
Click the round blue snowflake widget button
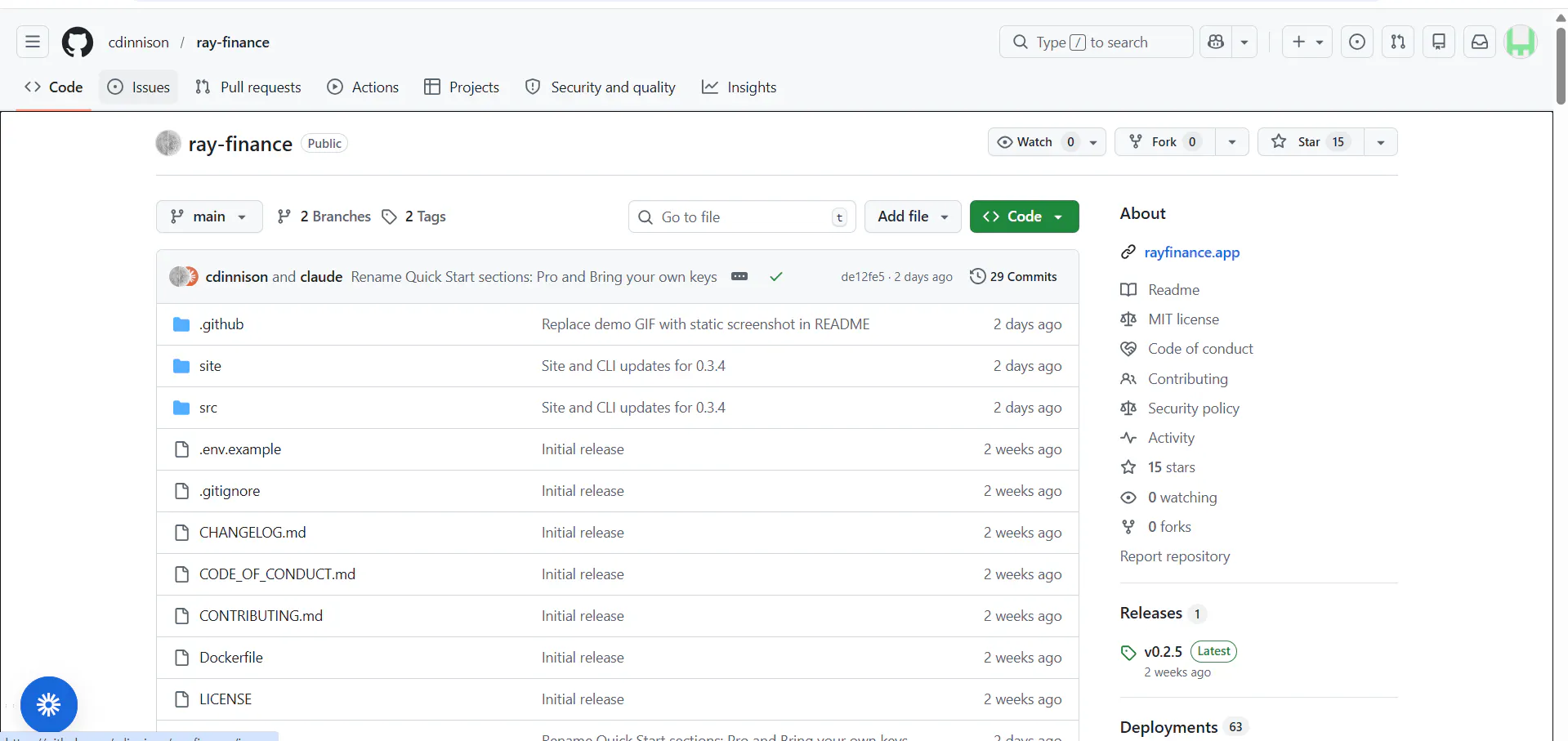[x=49, y=705]
